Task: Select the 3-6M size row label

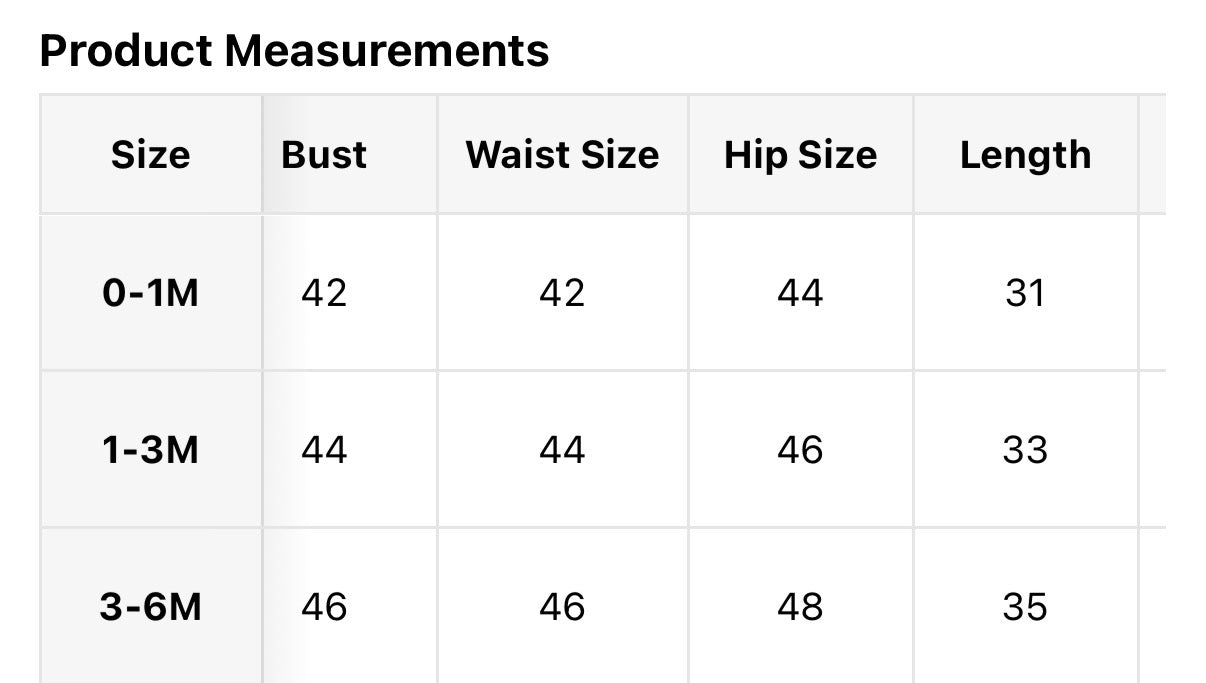Action: (150, 607)
